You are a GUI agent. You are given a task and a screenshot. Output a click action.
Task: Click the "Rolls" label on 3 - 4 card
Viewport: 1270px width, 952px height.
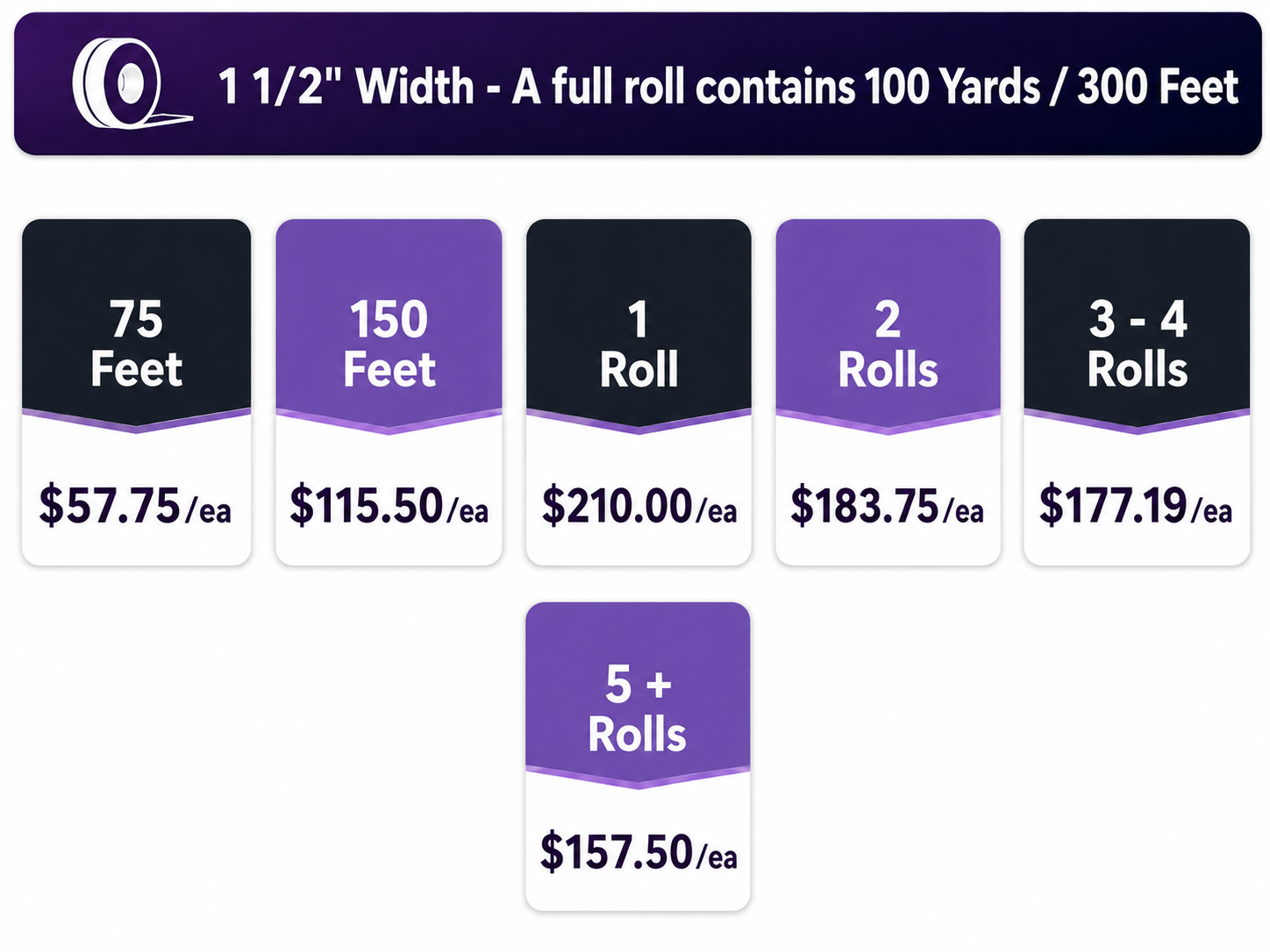tap(1138, 369)
